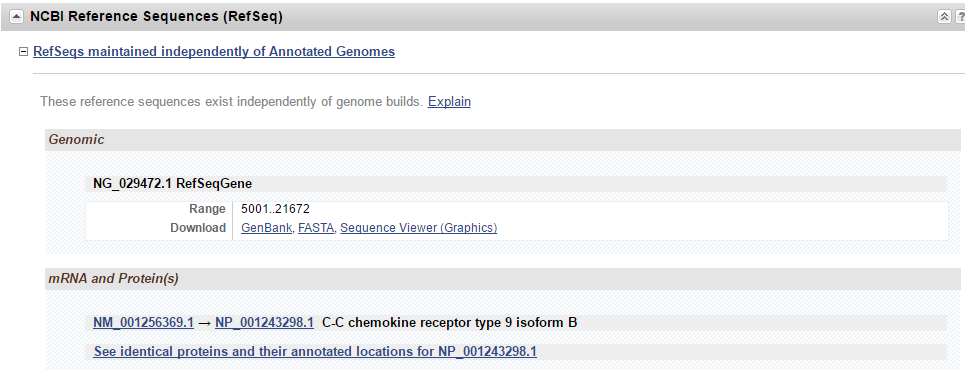965x370 pixels.
Task: Open mRNA record NM_001256369.1
Action: point(143,323)
